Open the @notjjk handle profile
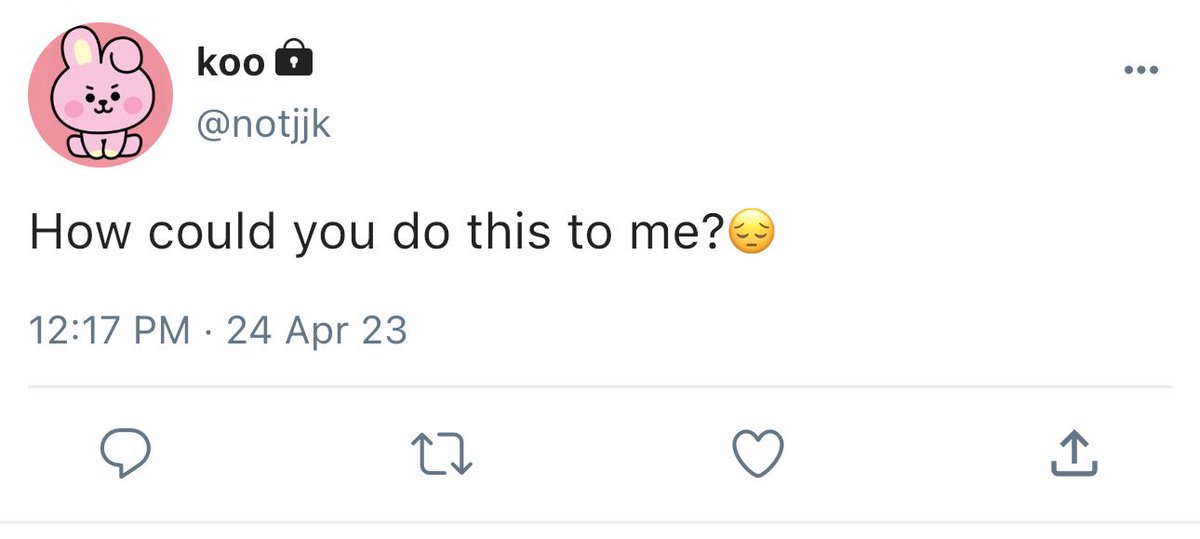The image size is (1200, 539). click(264, 123)
